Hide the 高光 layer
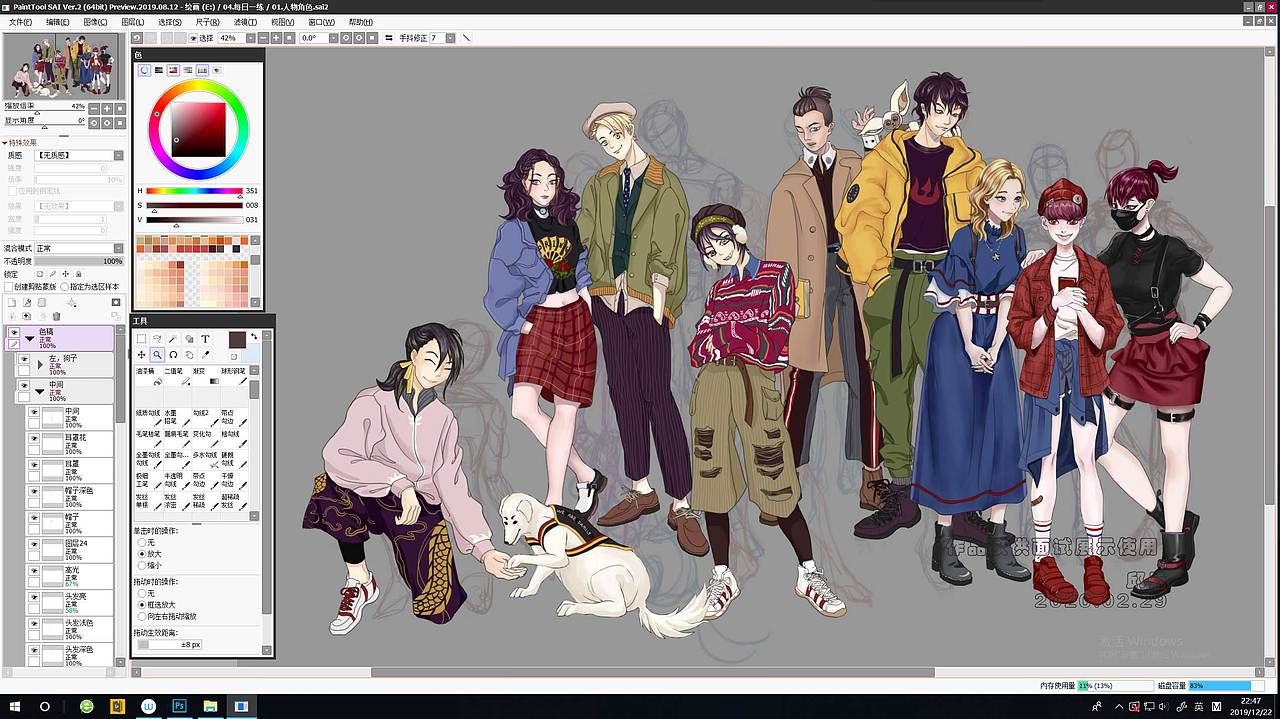1280x719 pixels. pyautogui.click(x=34, y=570)
